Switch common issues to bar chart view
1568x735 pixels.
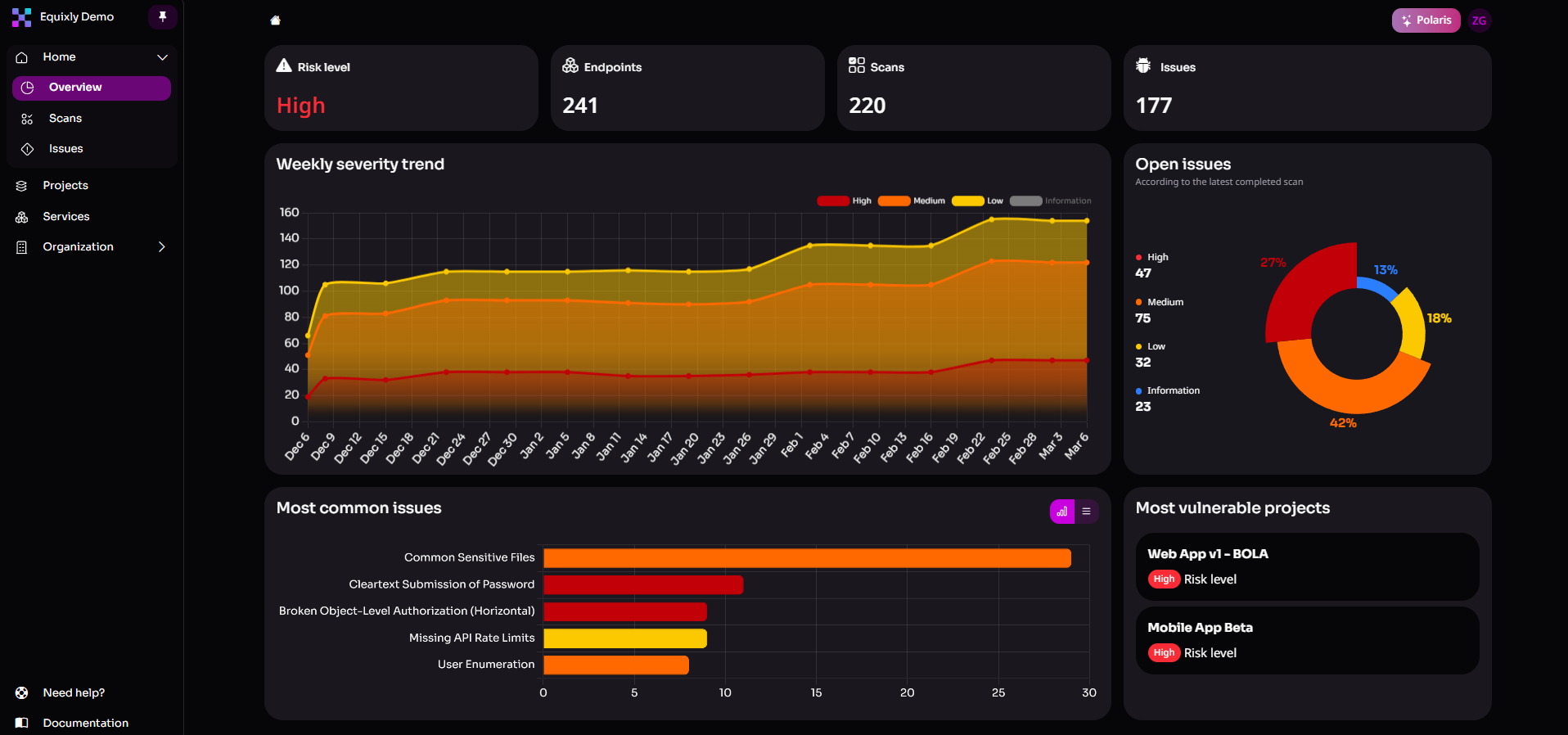point(1061,512)
